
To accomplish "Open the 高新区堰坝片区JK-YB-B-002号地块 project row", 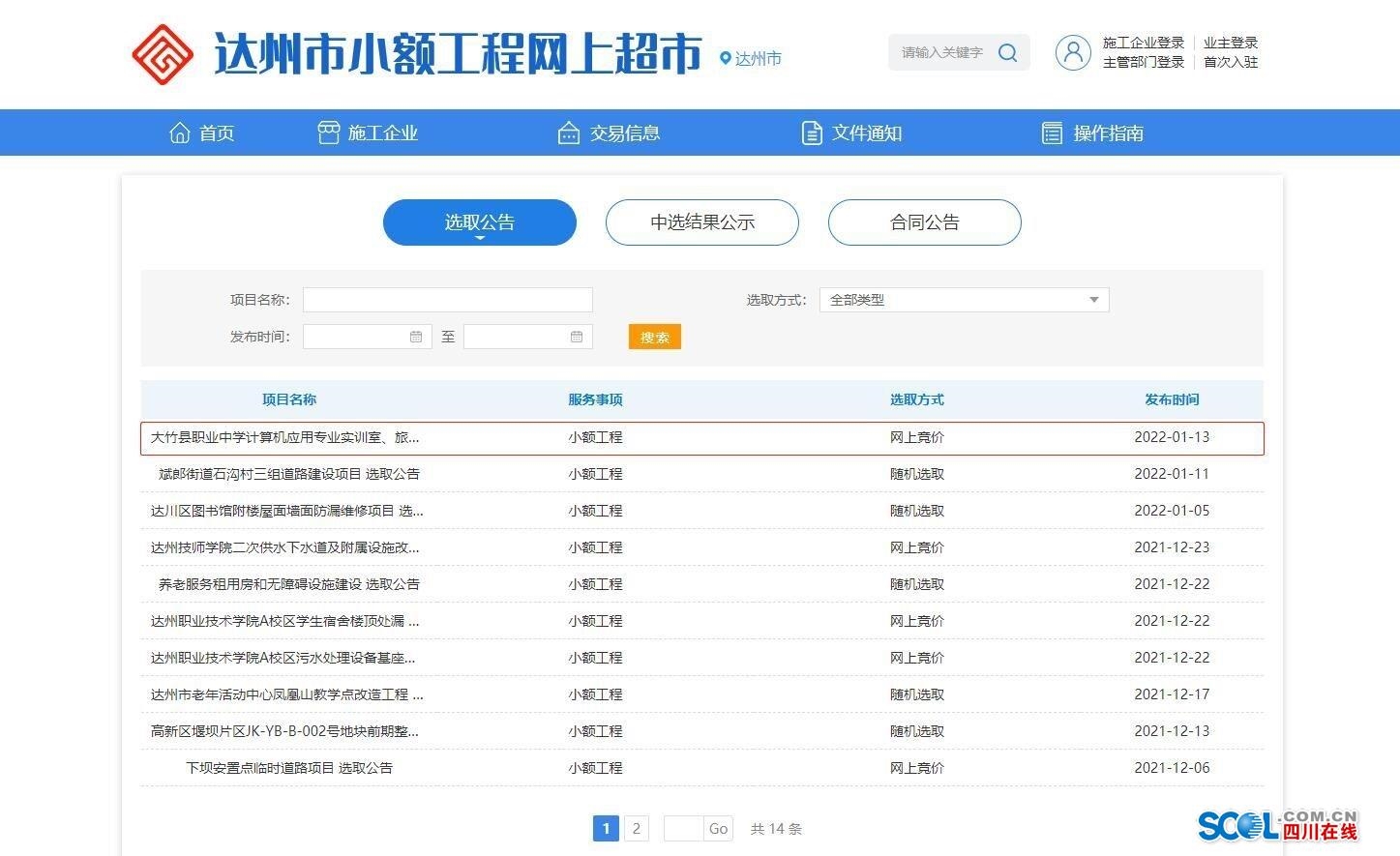I will coord(702,731).
